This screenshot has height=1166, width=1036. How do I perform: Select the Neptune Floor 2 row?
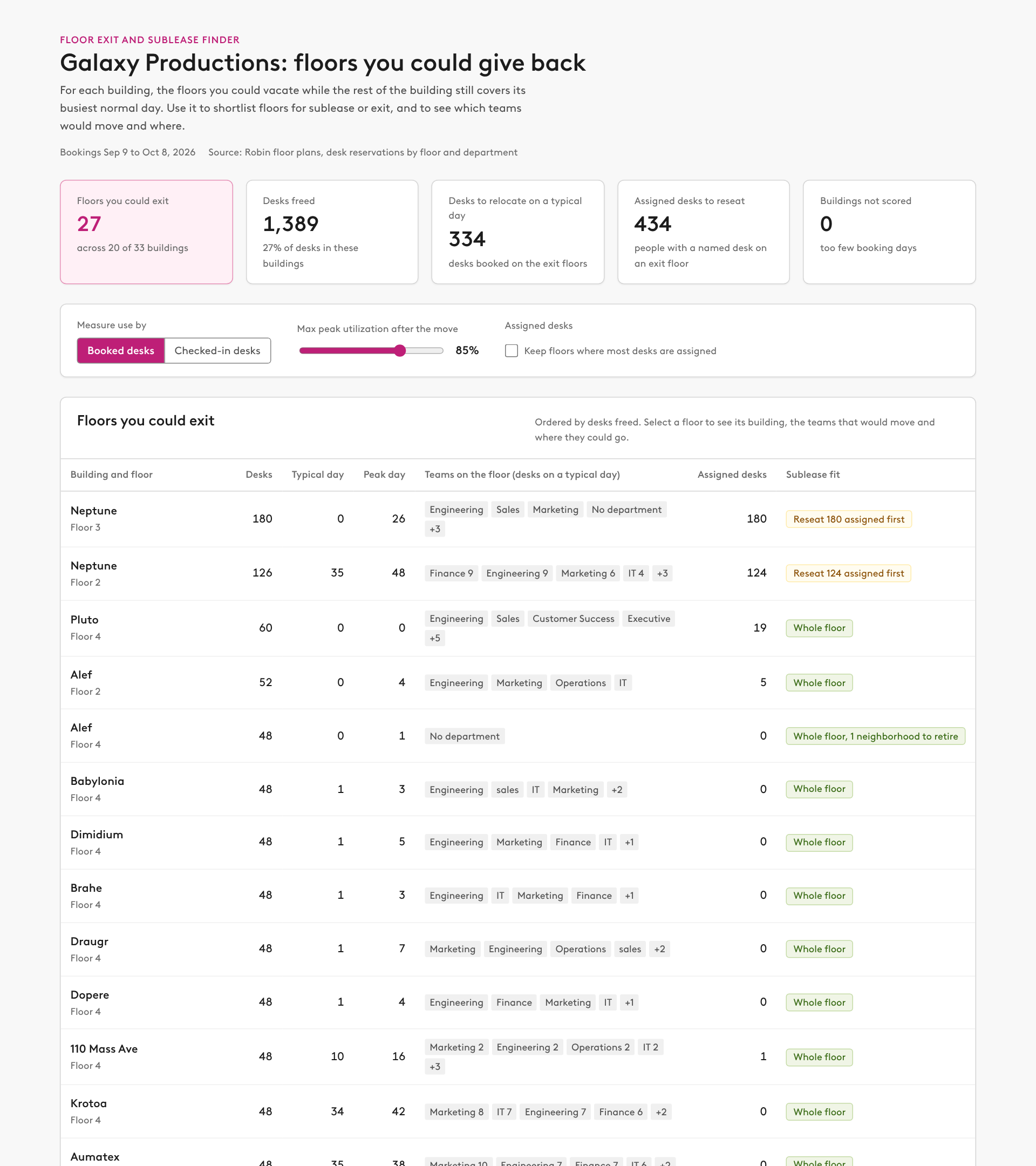click(x=517, y=573)
